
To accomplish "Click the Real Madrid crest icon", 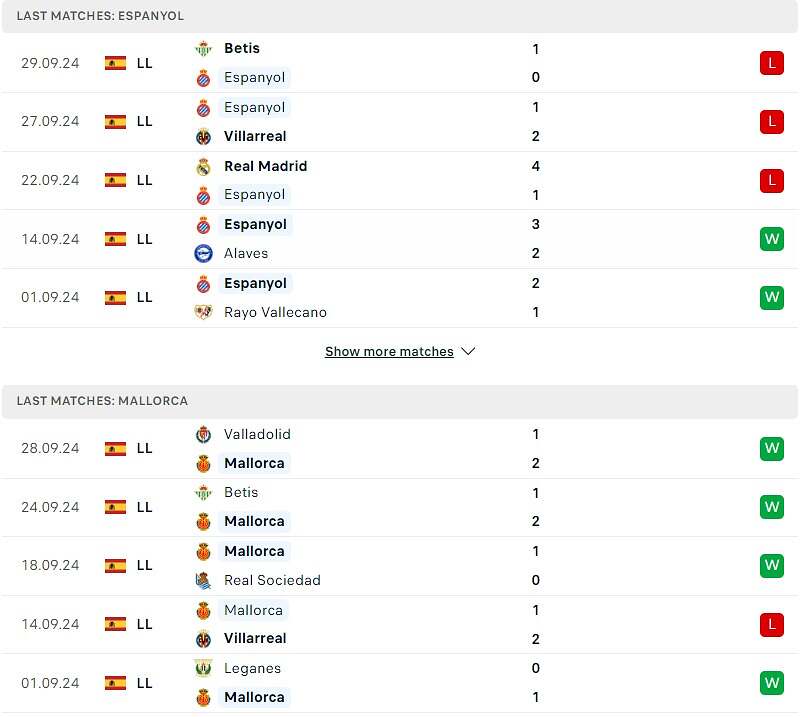I will [x=204, y=167].
